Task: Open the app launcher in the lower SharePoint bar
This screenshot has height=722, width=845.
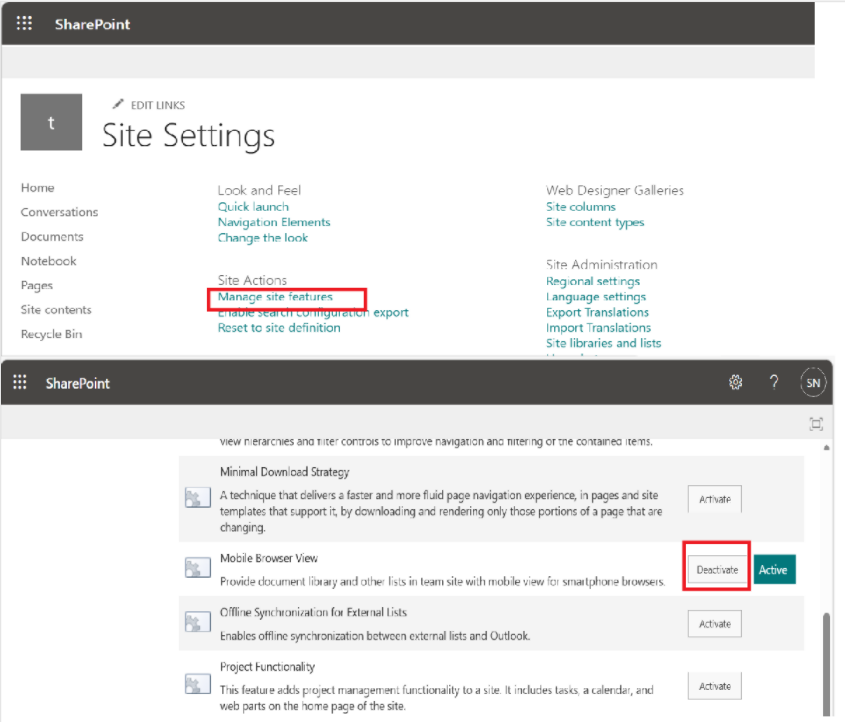Action: tap(20, 382)
